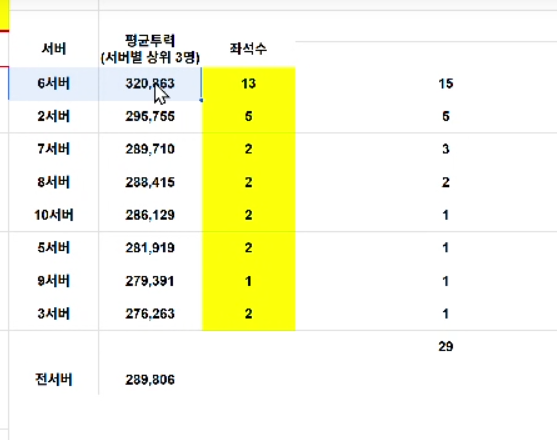Click the cell showing 15 right of yellow column
Screen dimensions: 557x440
click(x=445, y=83)
